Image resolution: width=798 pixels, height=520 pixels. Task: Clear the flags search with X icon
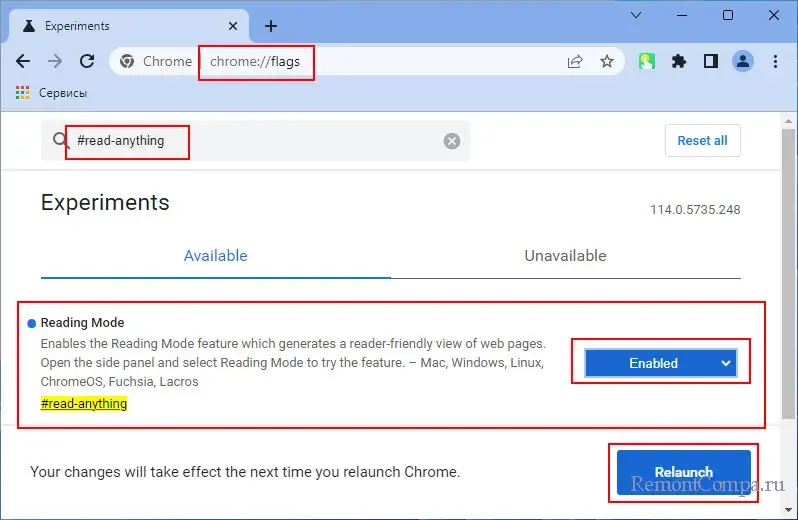(x=452, y=141)
